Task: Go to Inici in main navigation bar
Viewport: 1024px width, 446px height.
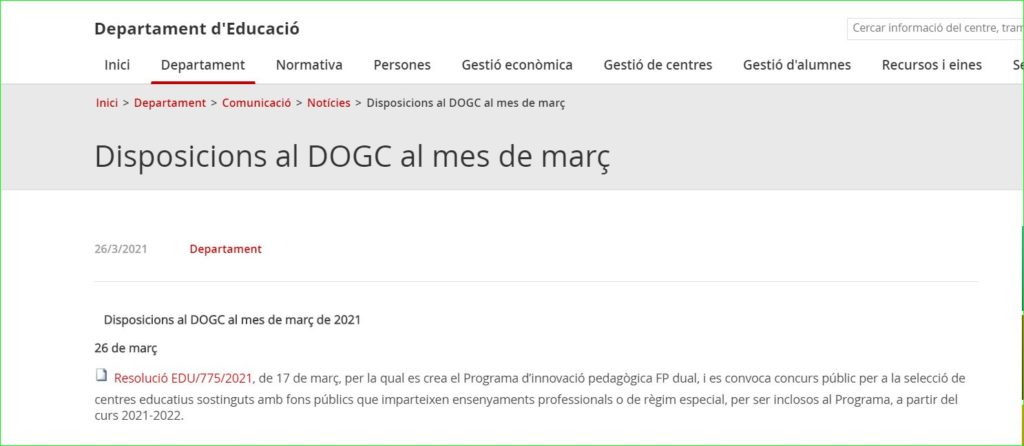Action: click(x=117, y=65)
